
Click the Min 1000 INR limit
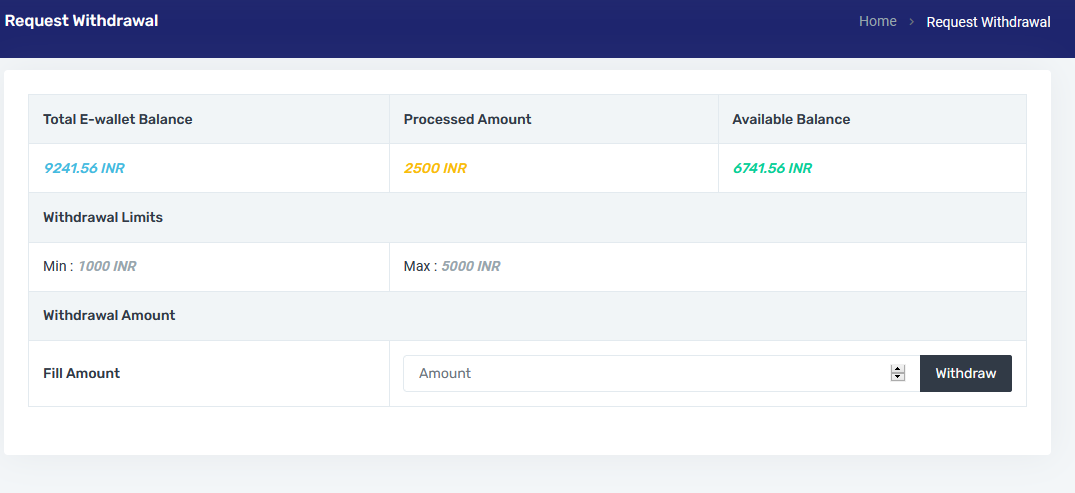(89, 266)
